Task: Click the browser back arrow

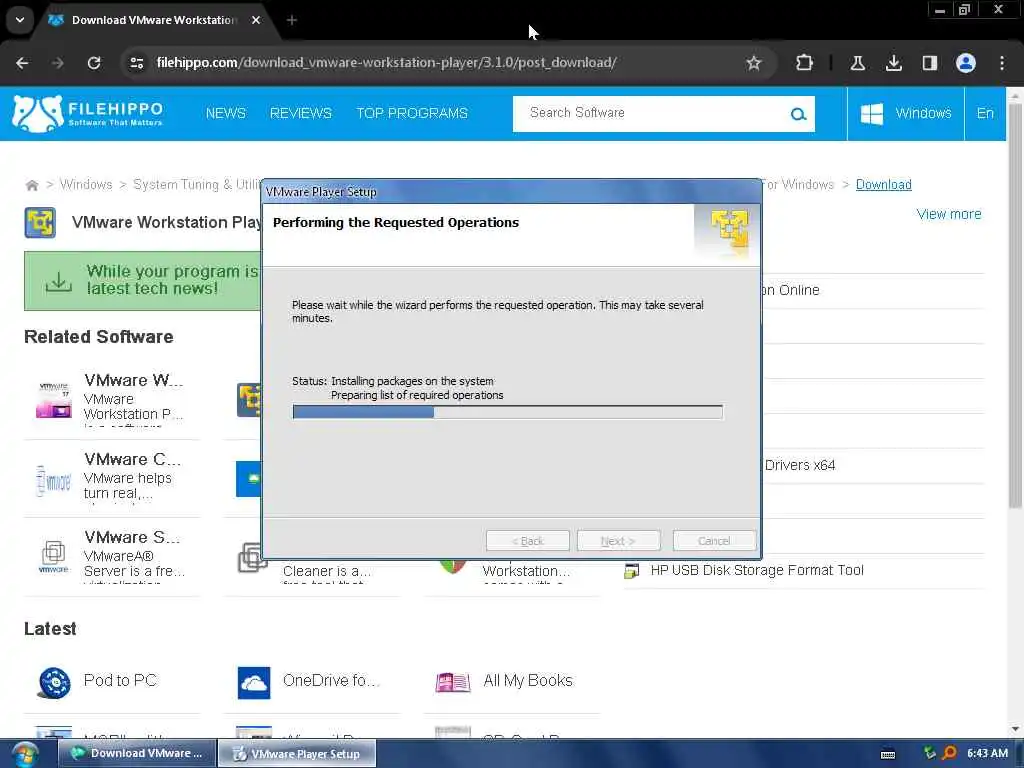Action: (x=22, y=63)
